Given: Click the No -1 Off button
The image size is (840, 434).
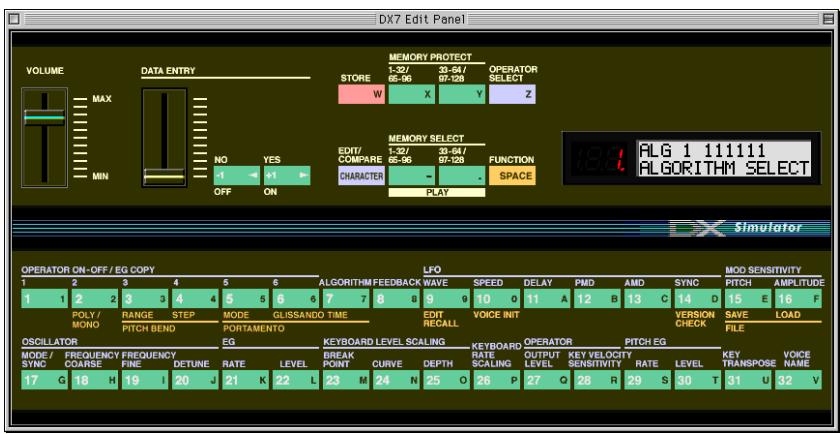Looking at the screenshot, I should coord(237,176).
